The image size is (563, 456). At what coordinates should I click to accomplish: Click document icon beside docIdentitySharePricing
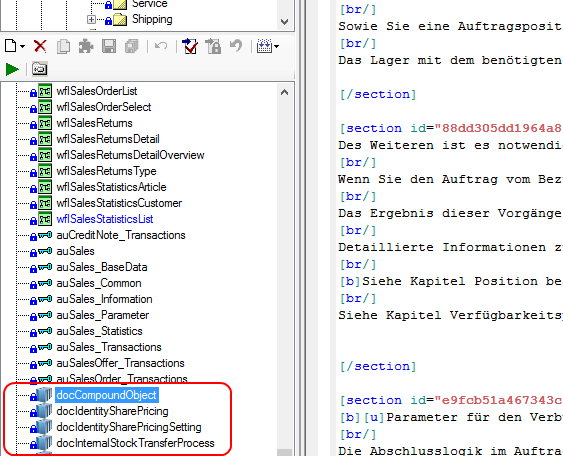click(45, 411)
